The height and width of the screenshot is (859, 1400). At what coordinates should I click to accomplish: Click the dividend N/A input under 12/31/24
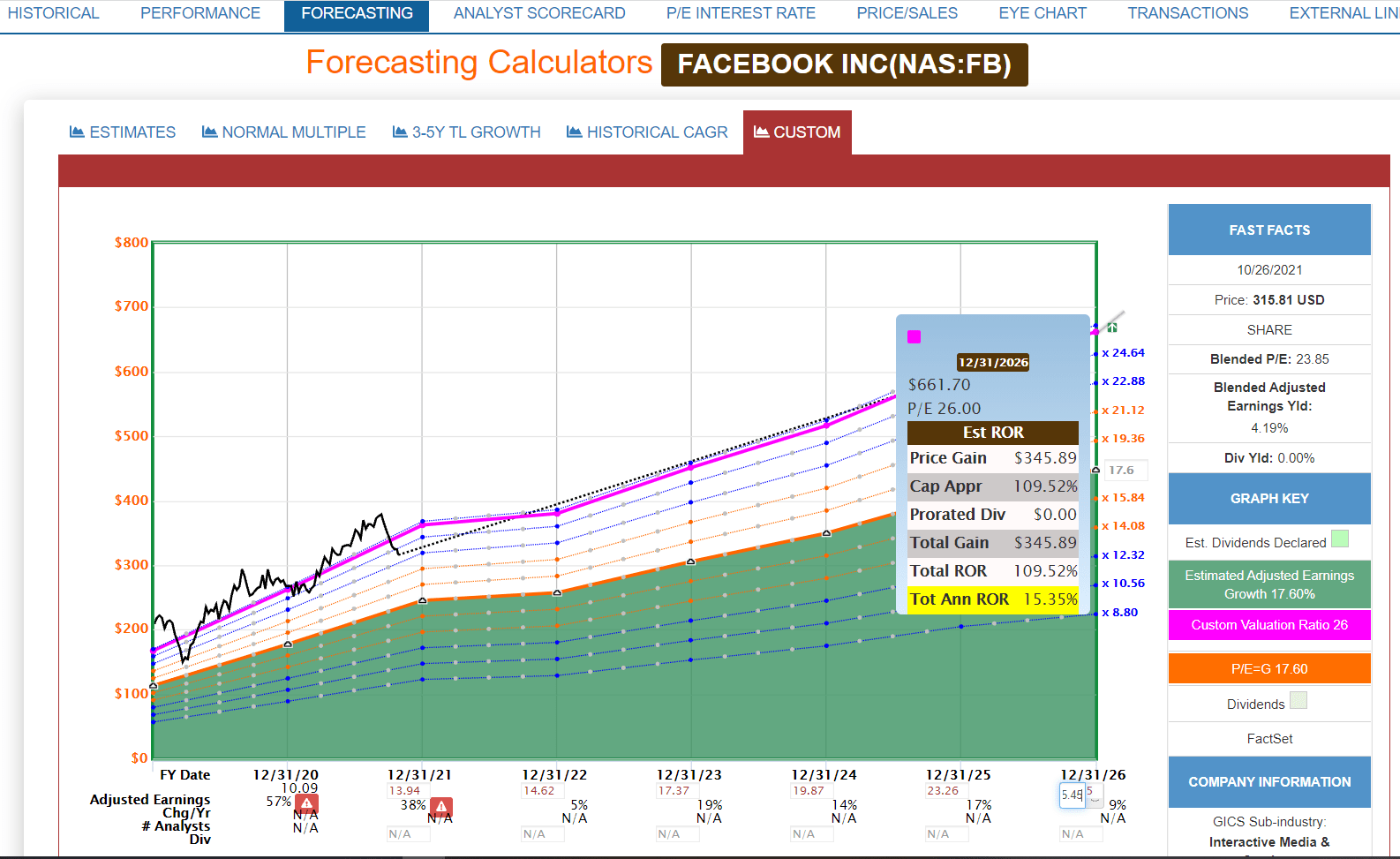(x=812, y=834)
